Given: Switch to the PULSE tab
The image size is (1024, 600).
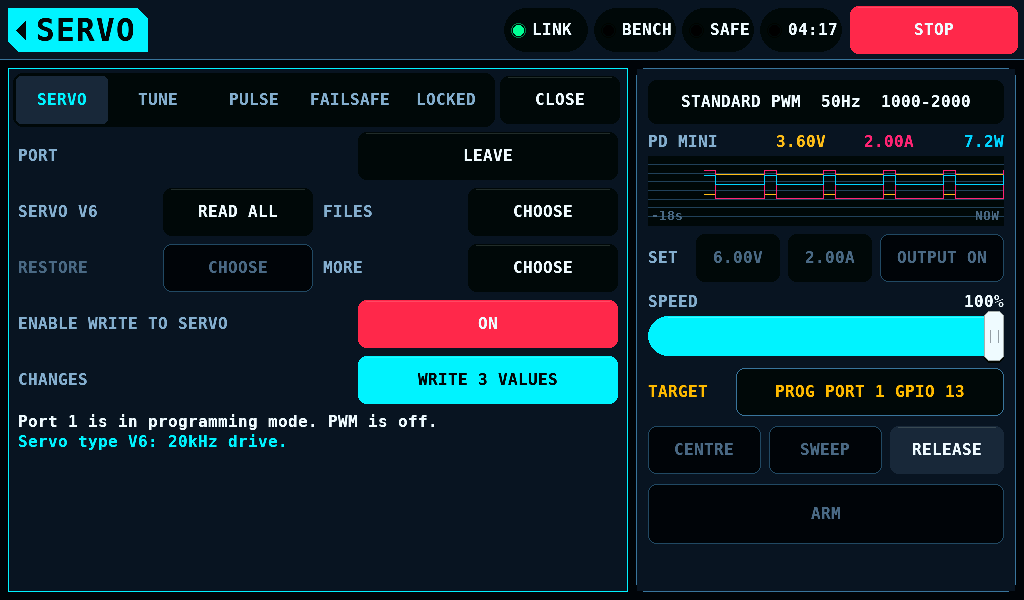Looking at the screenshot, I should (x=253, y=100).
